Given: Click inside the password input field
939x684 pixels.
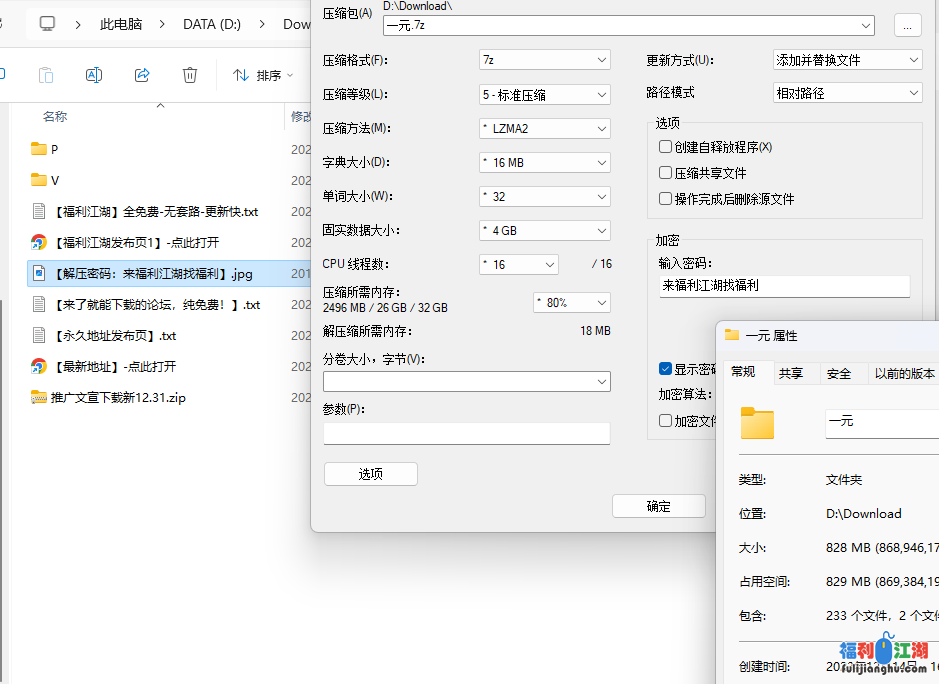Looking at the screenshot, I should pos(784,287).
